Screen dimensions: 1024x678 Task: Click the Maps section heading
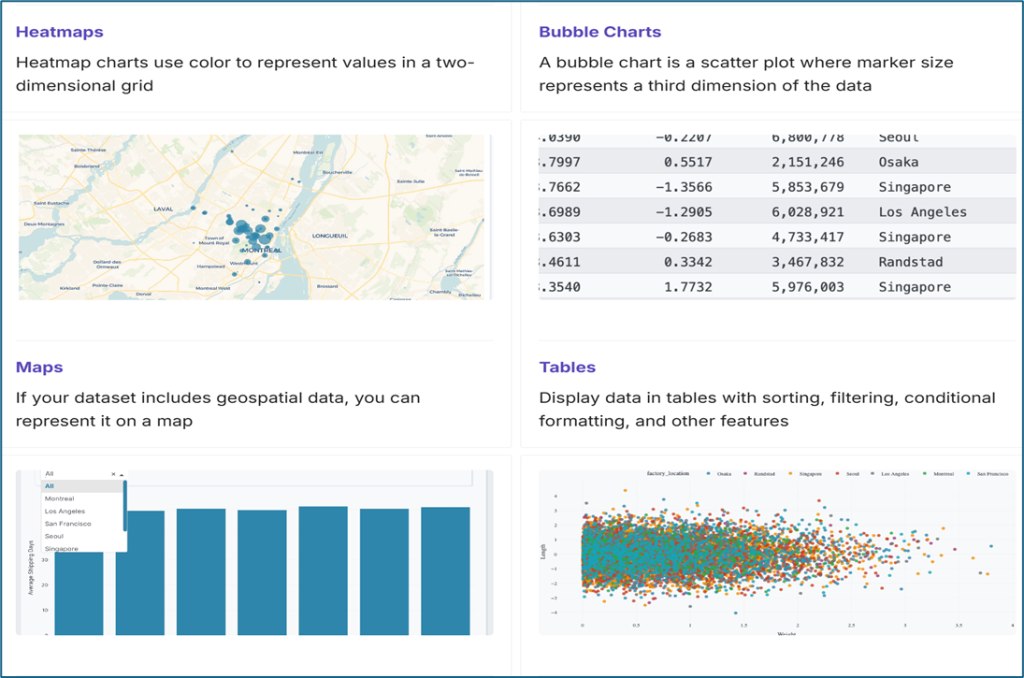pyautogui.click(x=39, y=367)
